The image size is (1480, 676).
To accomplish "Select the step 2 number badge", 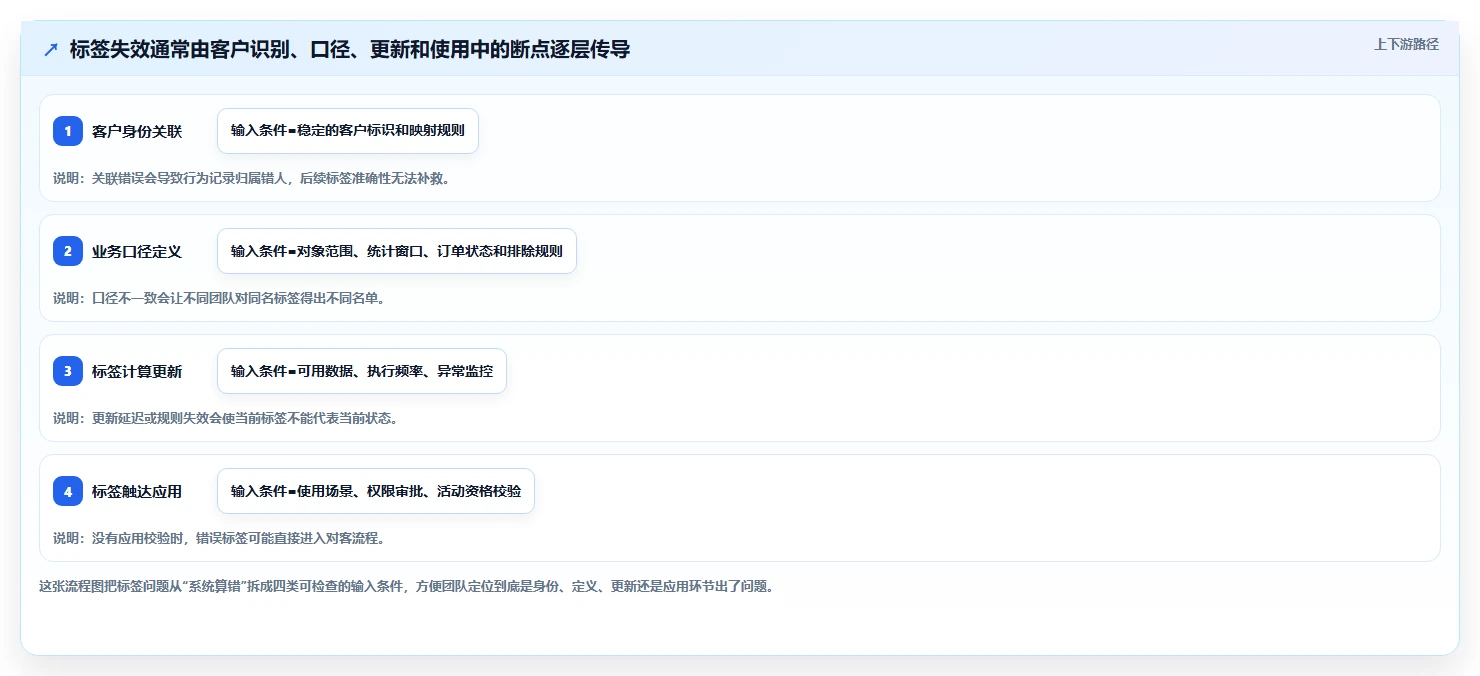I will (68, 251).
